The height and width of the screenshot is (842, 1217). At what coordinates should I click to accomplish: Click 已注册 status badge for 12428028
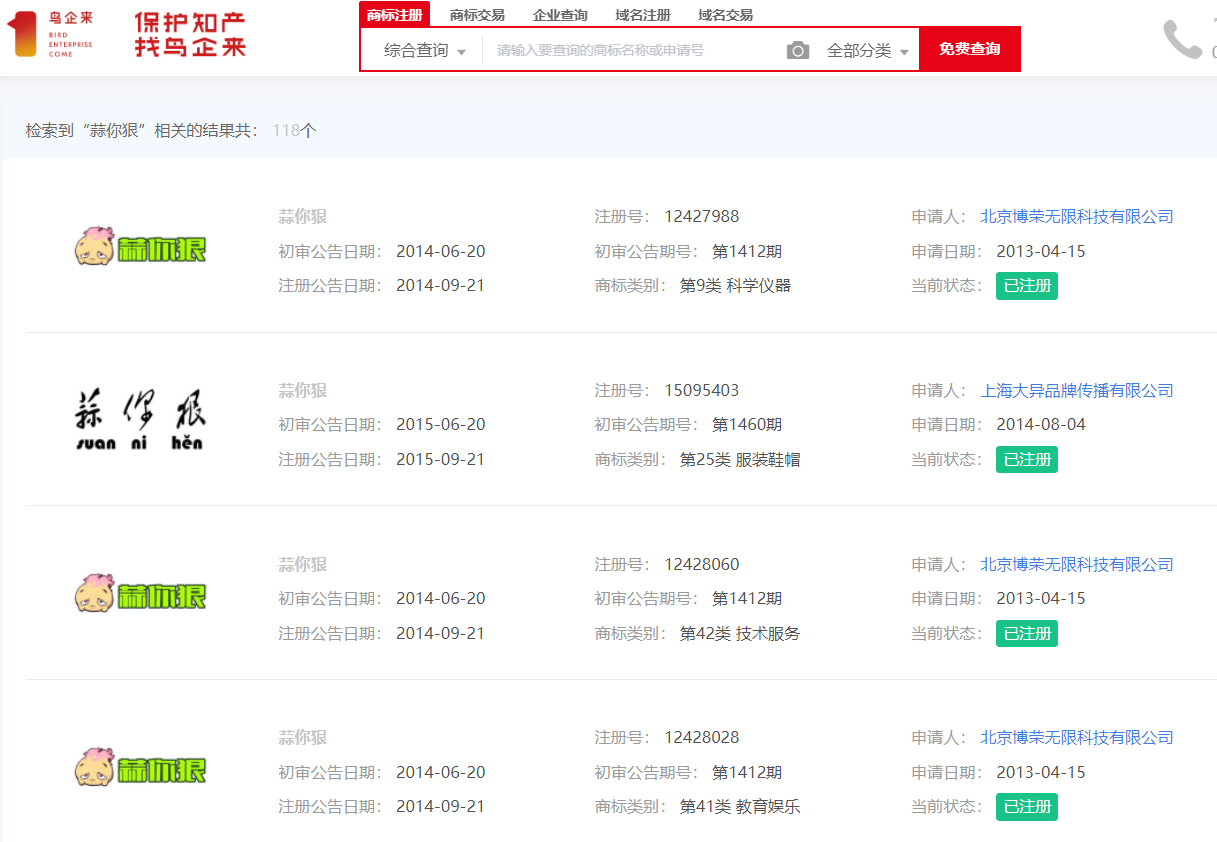coord(1027,807)
